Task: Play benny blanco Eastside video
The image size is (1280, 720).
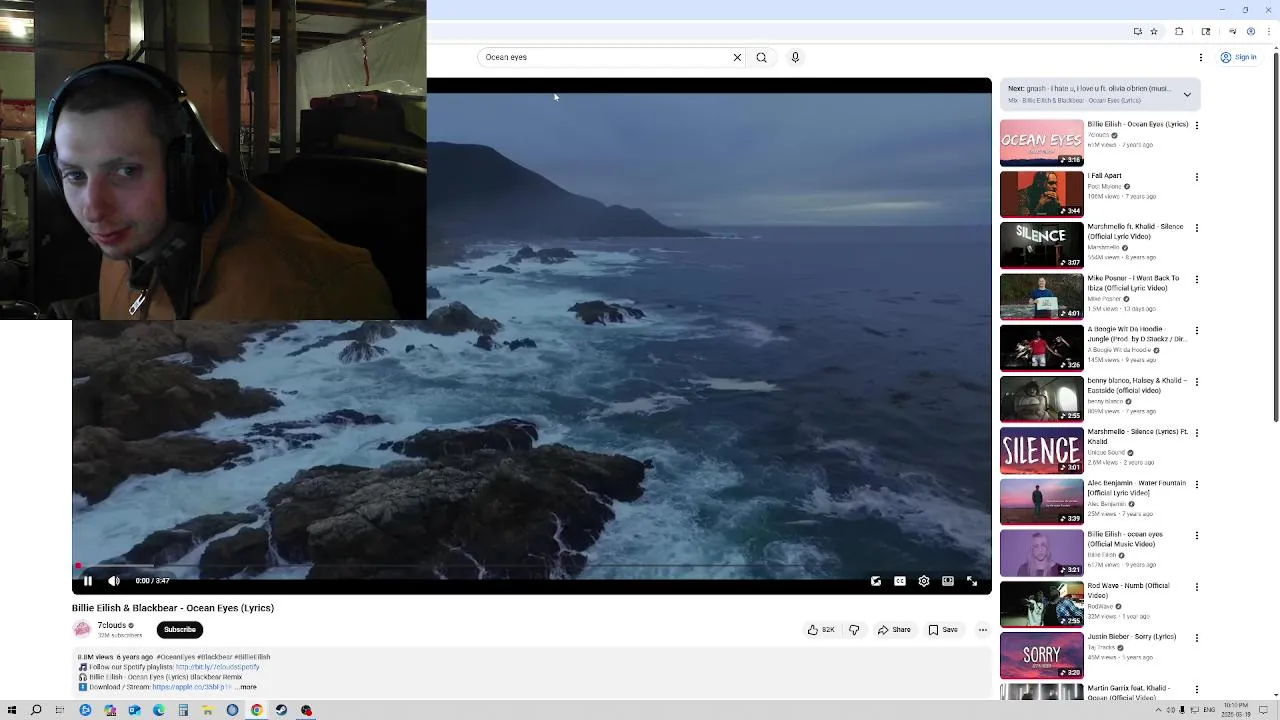Action: pyautogui.click(x=1042, y=399)
